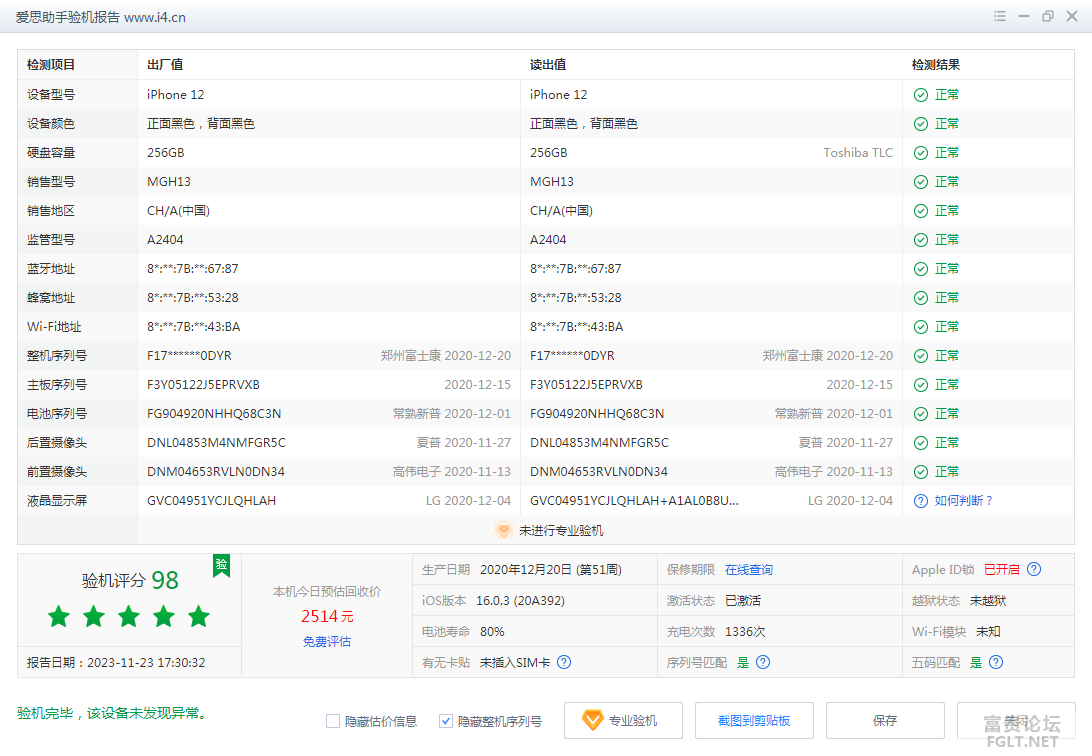Click the green check icon in 销售地区 row
Image resolution: width=1092 pixels, height=756 pixels.
(921, 211)
